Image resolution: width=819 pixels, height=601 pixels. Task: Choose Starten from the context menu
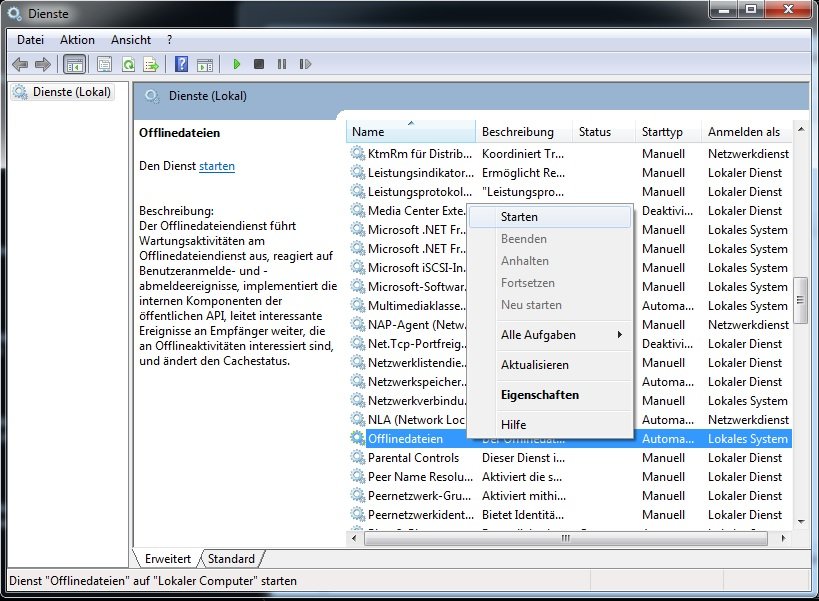(519, 217)
